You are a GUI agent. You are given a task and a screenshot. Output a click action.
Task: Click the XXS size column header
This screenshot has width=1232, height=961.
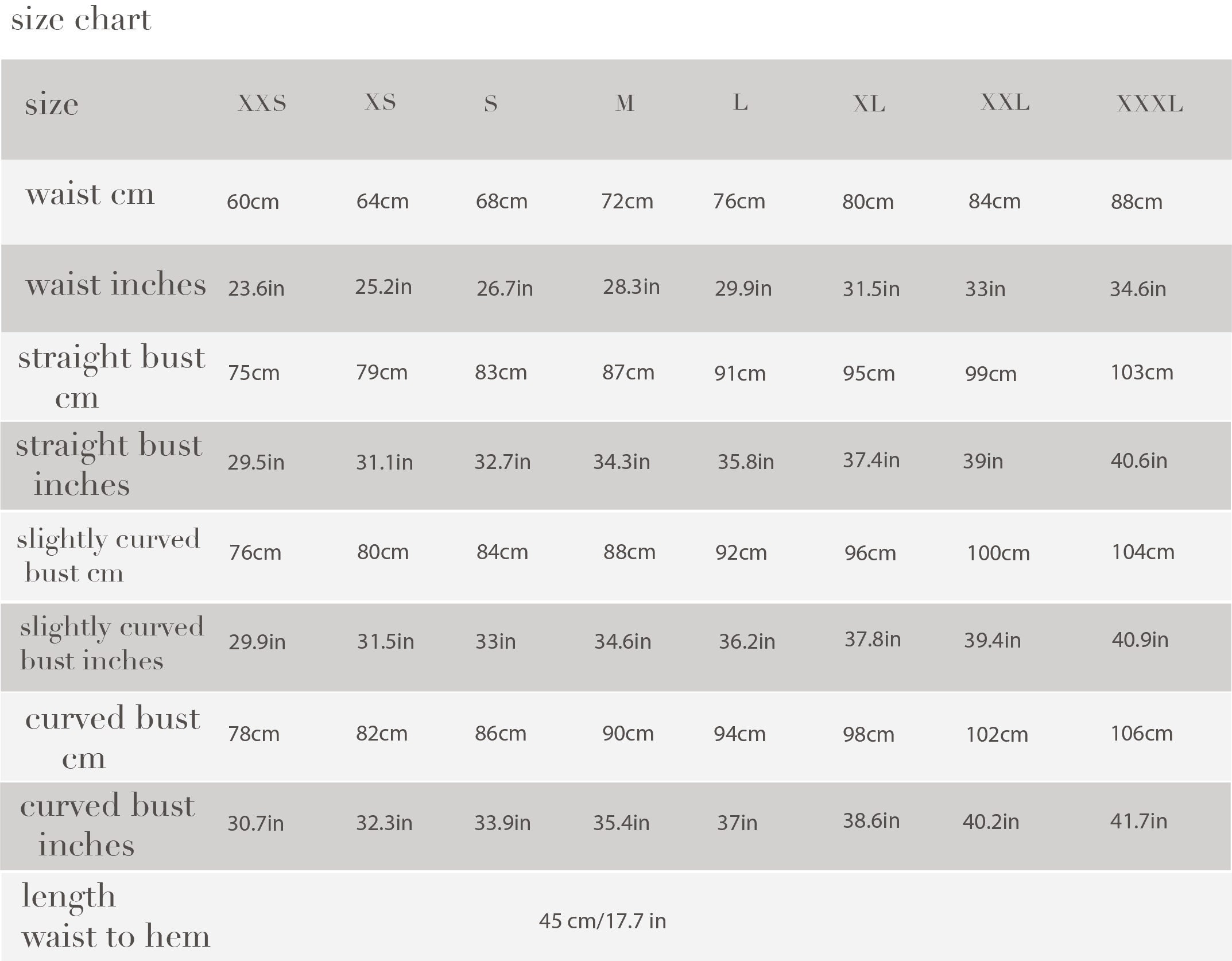[x=262, y=103]
